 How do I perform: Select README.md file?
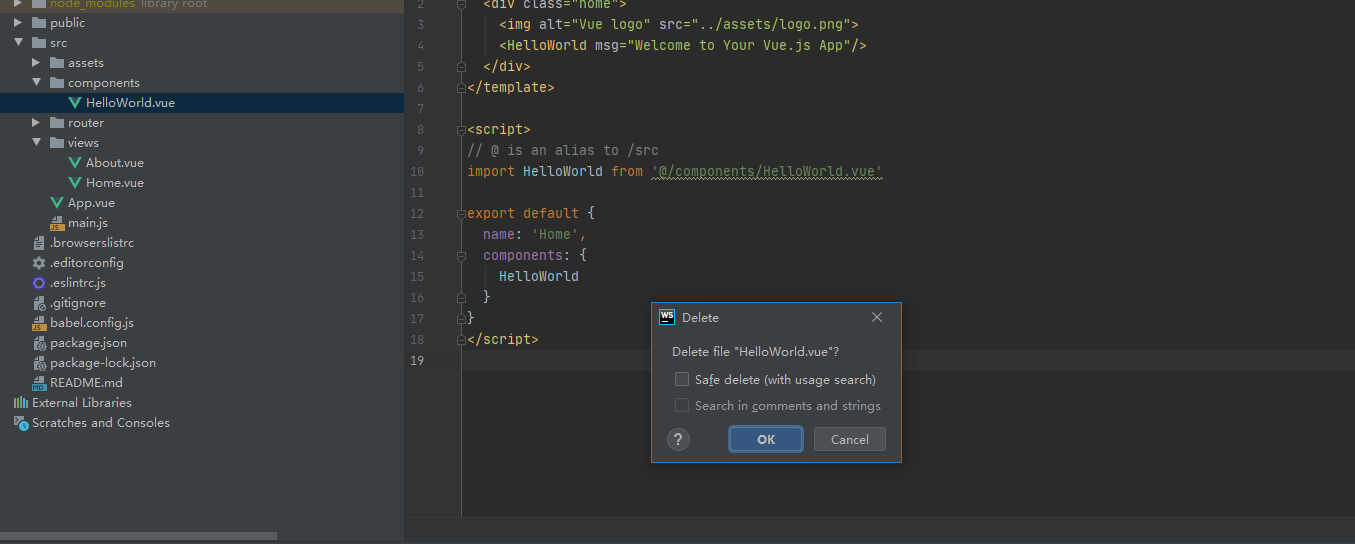(x=87, y=382)
